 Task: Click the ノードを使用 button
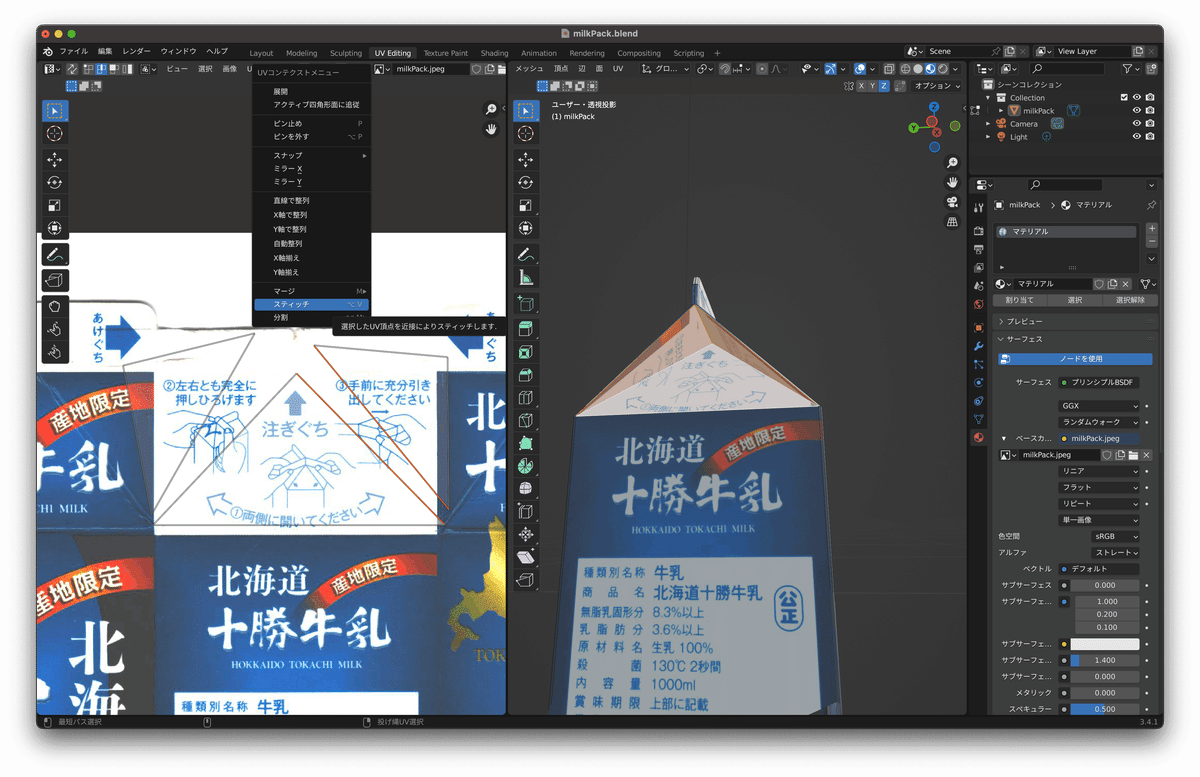(x=1074, y=359)
